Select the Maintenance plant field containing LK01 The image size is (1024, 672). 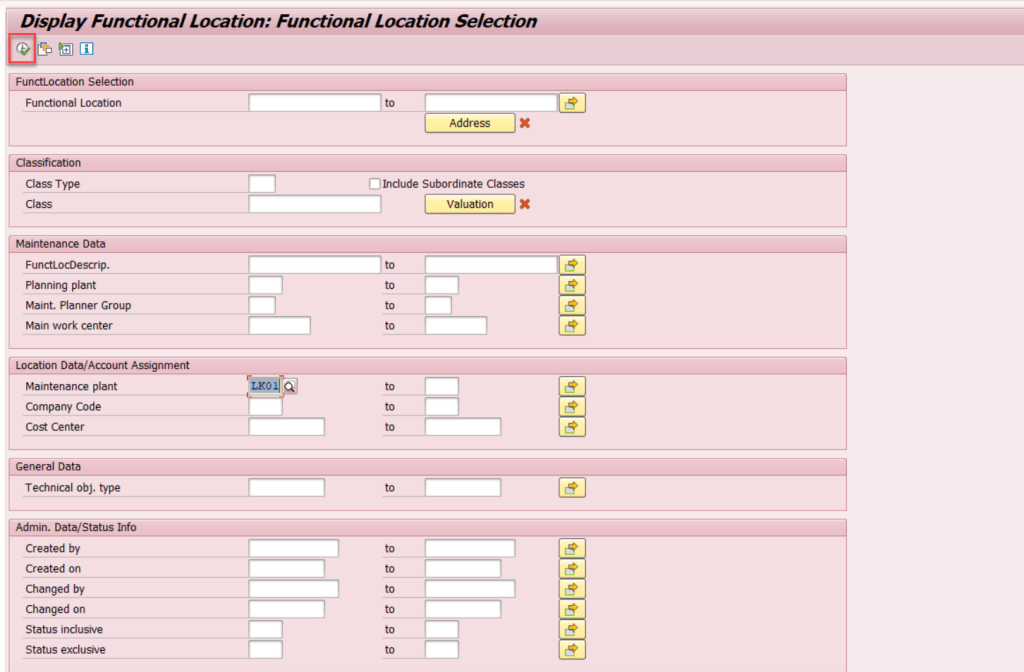(264, 385)
